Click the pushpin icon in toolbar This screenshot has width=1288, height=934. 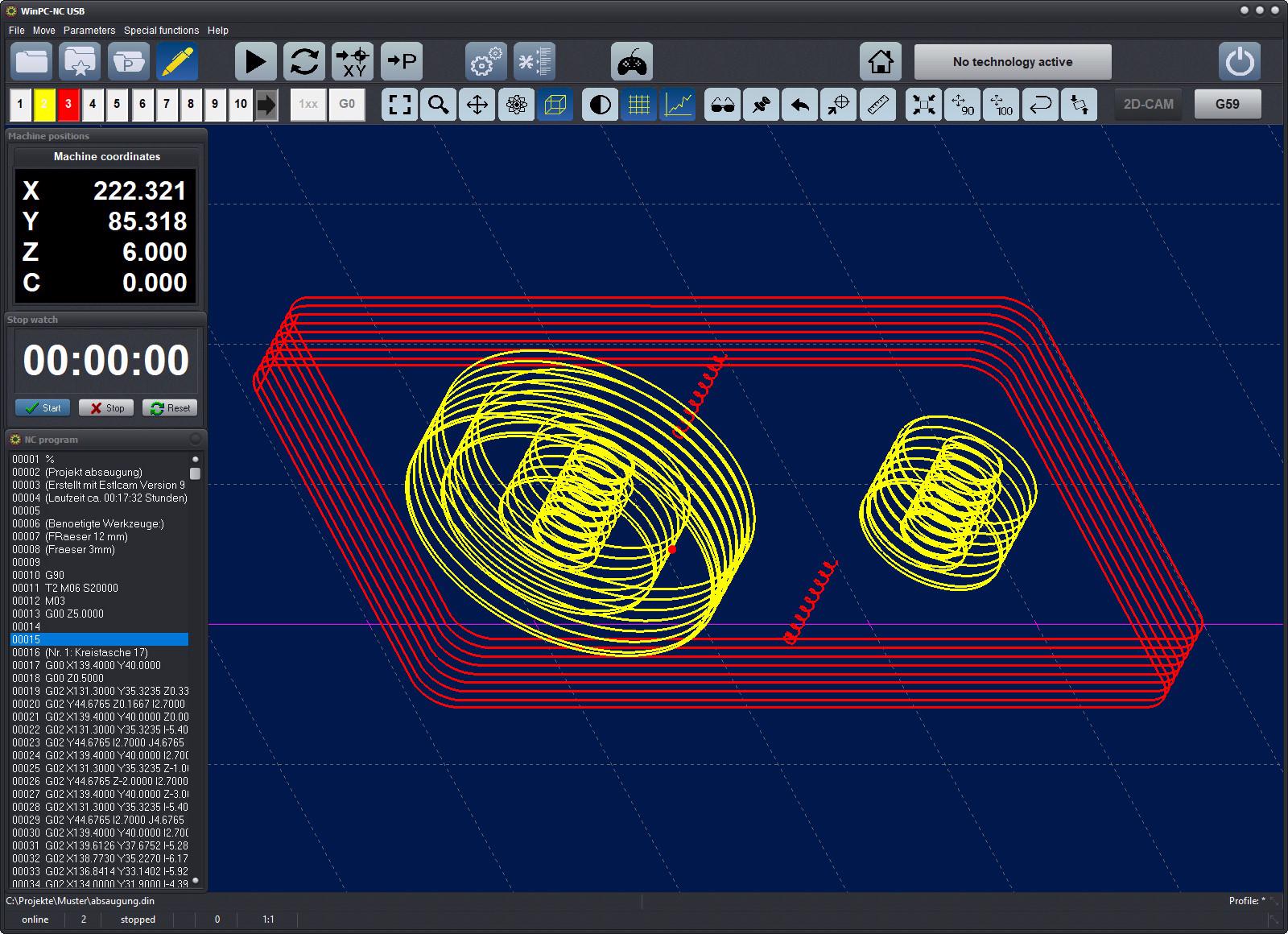click(761, 105)
